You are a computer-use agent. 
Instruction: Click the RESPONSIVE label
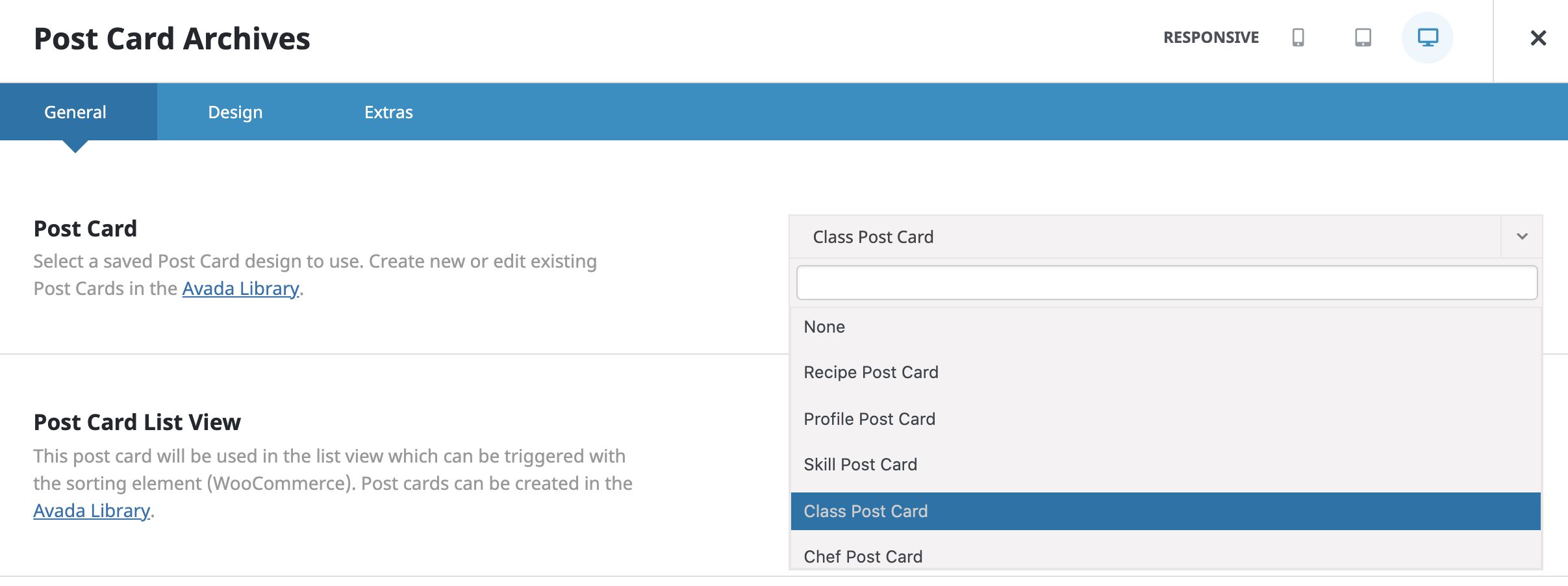[x=1211, y=38]
